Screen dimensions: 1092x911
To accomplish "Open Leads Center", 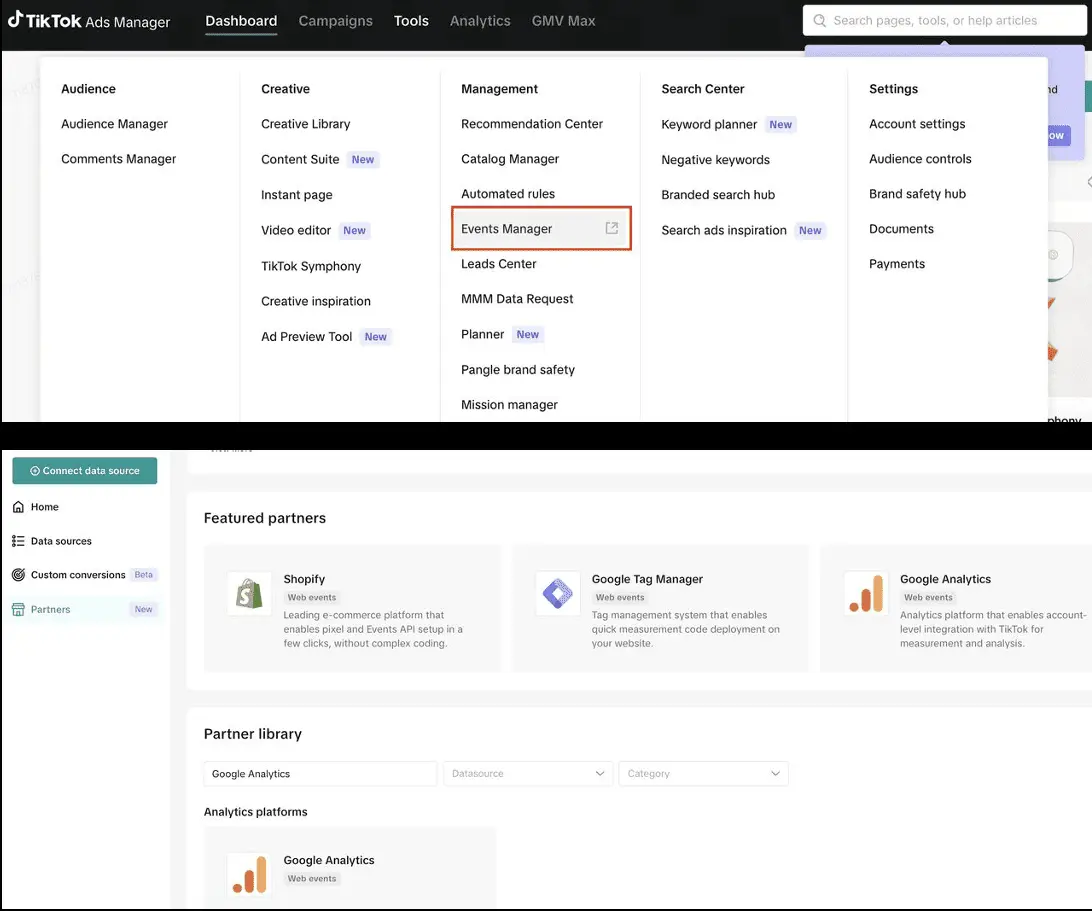I will (499, 264).
